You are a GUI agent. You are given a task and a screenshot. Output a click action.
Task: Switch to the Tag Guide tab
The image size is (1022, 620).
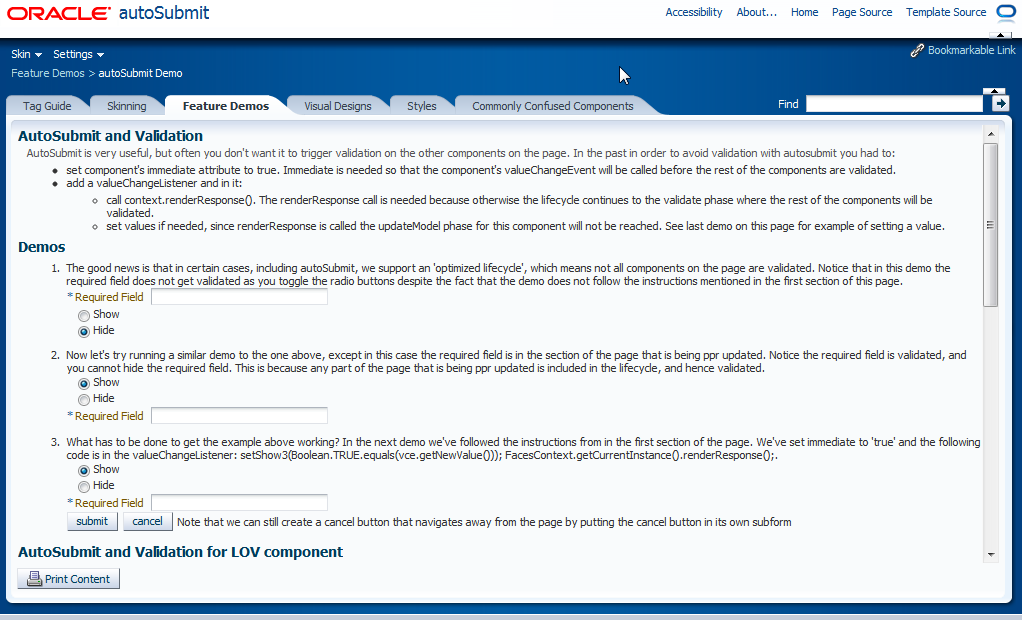(x=47, y=106)
